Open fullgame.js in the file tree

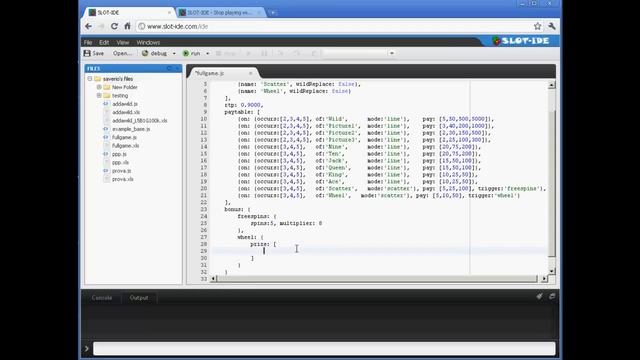click(x=124, y=138)
